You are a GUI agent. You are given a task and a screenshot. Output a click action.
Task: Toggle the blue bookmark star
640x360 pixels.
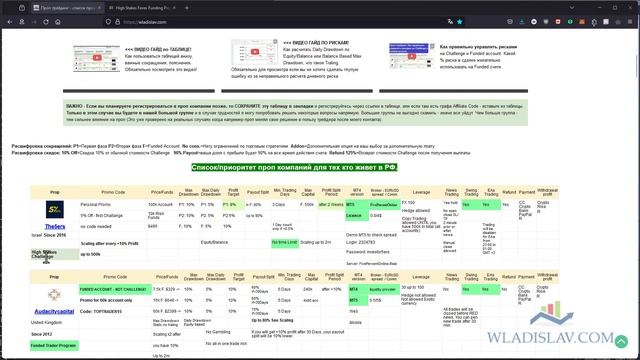(x=460, y=22)
